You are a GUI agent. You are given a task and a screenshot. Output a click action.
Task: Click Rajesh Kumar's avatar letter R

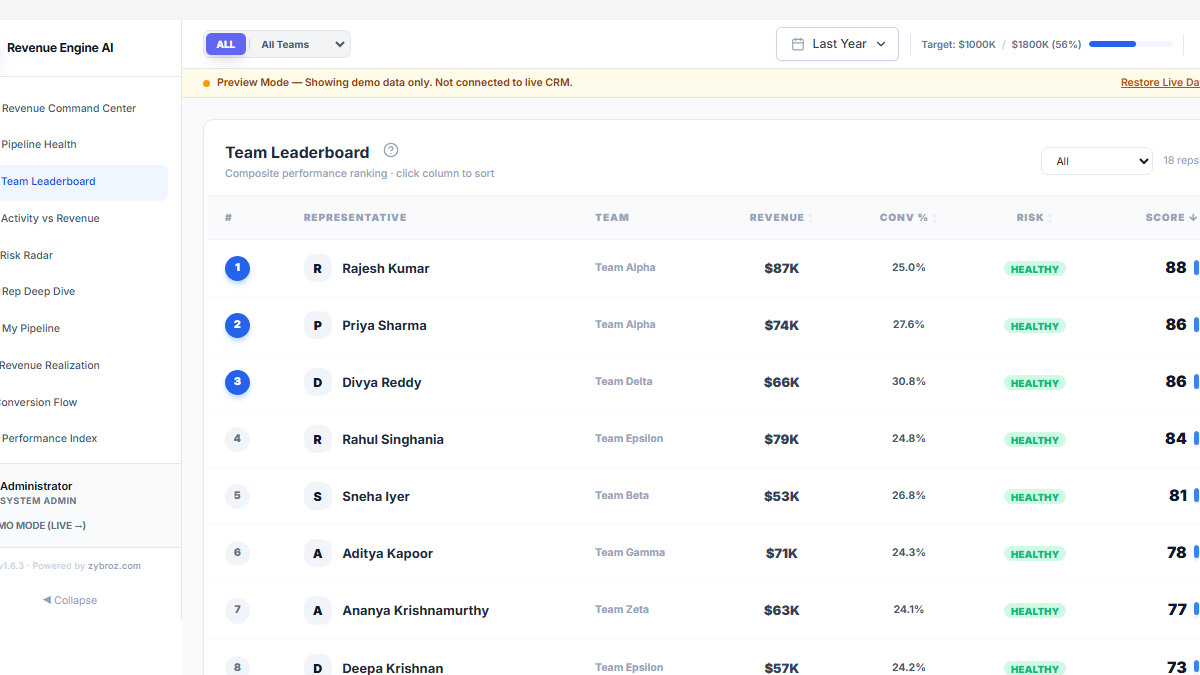pos(317,268)
